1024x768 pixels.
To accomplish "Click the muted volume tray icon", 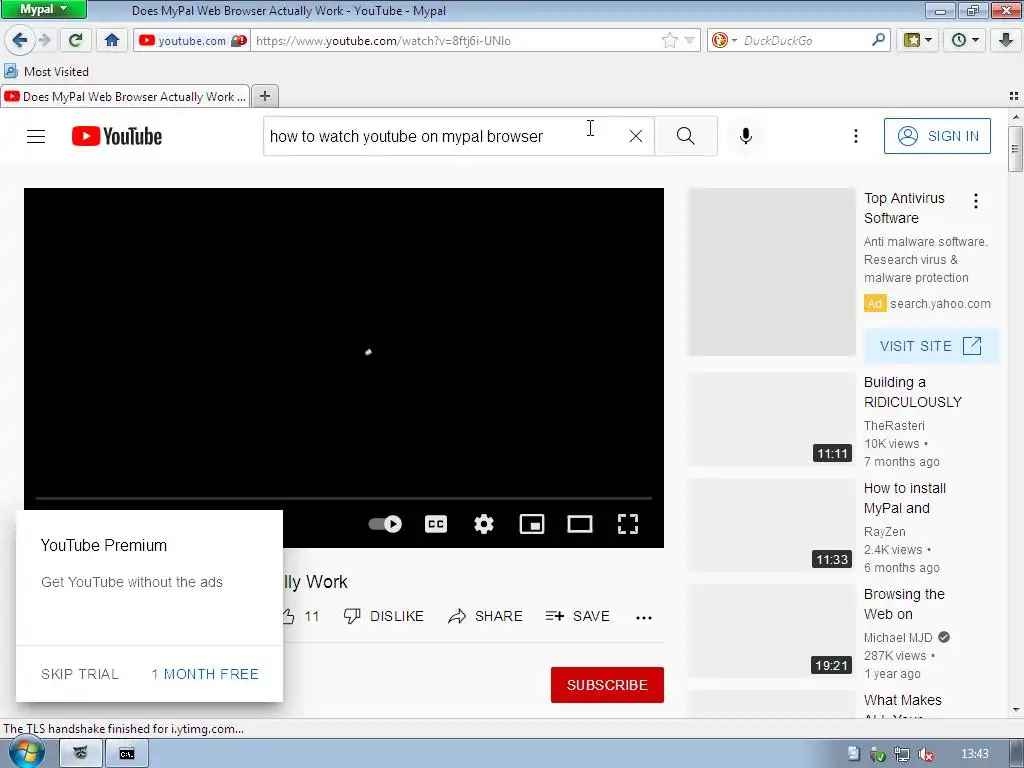I will [925, 754].
